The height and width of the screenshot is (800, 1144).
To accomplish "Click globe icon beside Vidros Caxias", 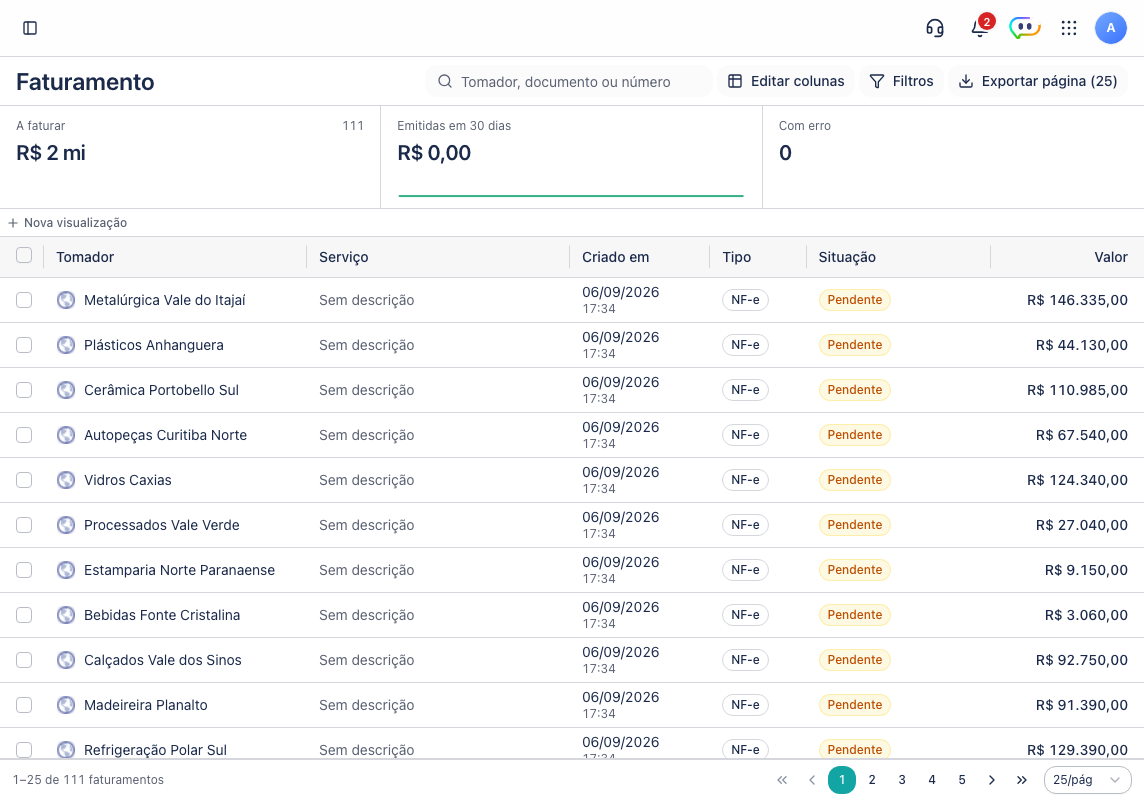I will click(66, 480).
